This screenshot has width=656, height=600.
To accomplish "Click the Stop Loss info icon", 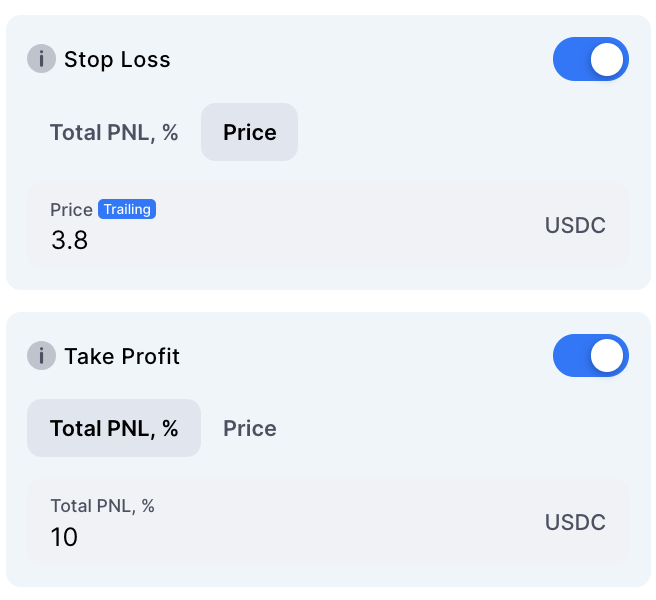I will point(41,59).
